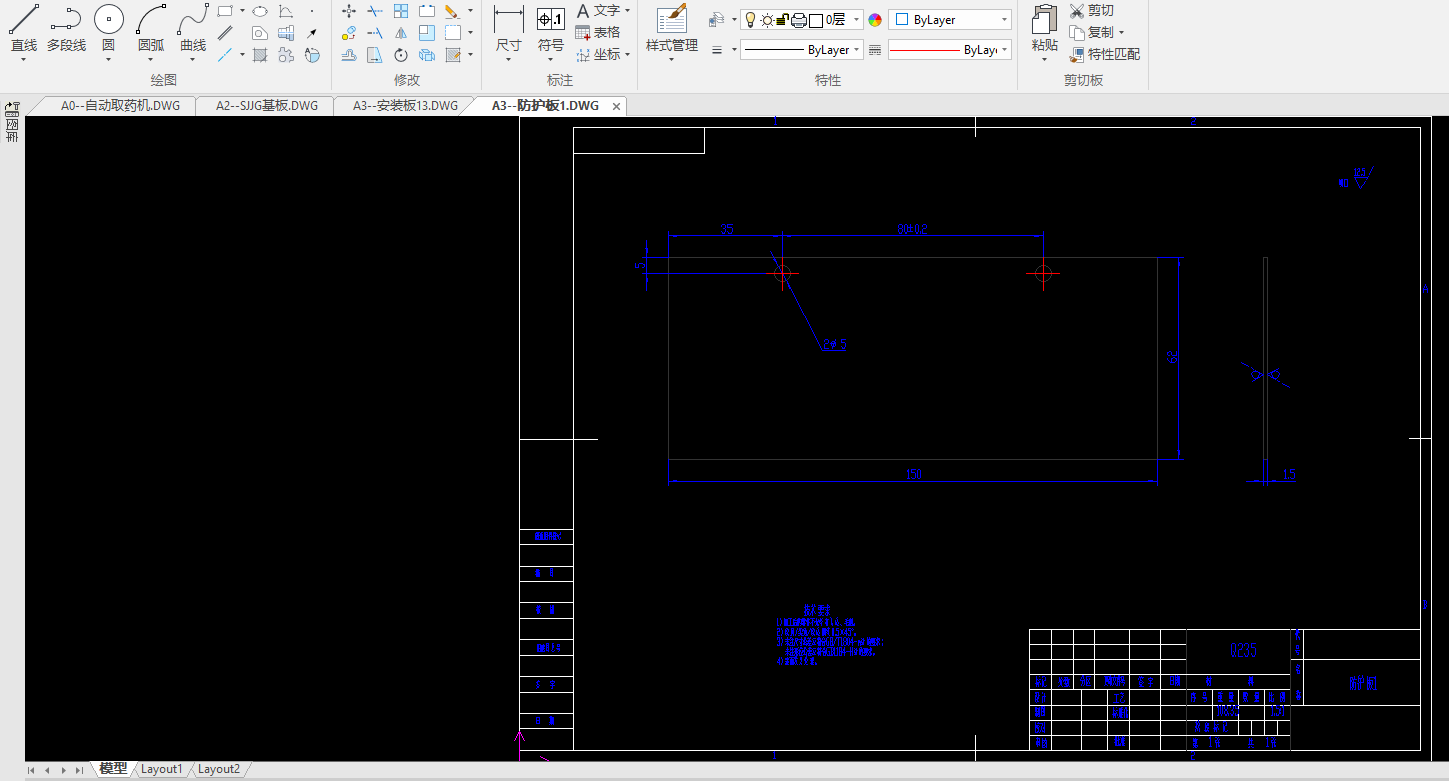Click the Rotate tool
Screen dimensions: 1449x781
[400, 55]
